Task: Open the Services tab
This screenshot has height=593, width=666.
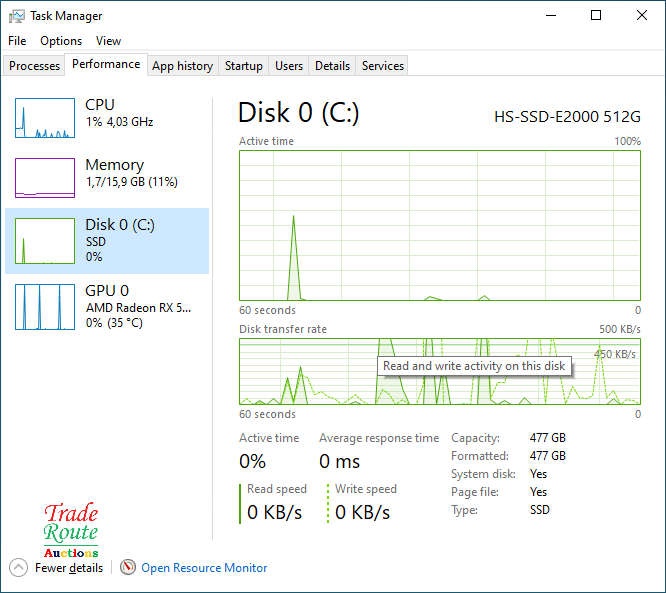Action: (383, 66)
